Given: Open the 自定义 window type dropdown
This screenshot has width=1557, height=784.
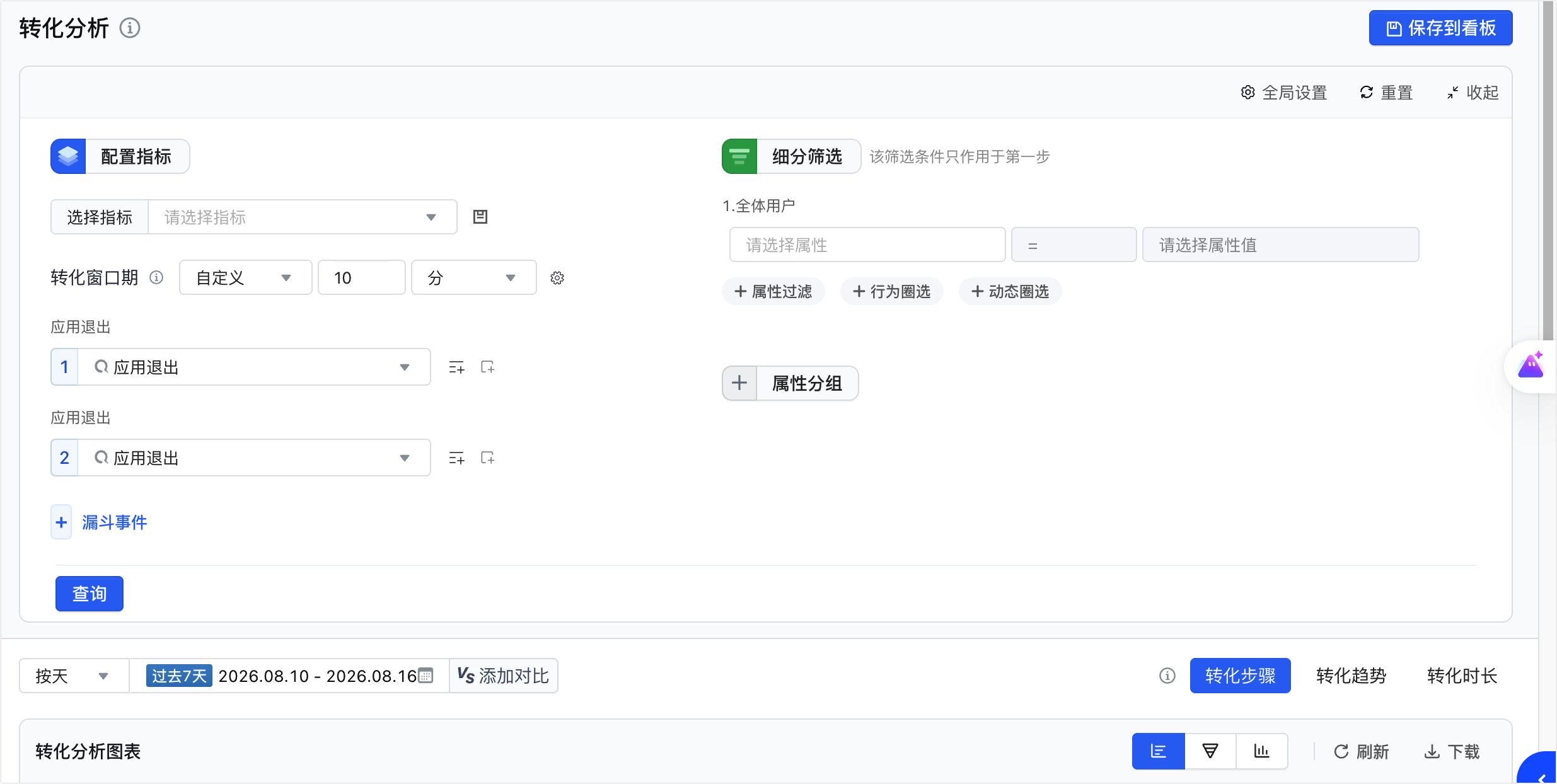Looking at the screenshot, I should (246, 277).
